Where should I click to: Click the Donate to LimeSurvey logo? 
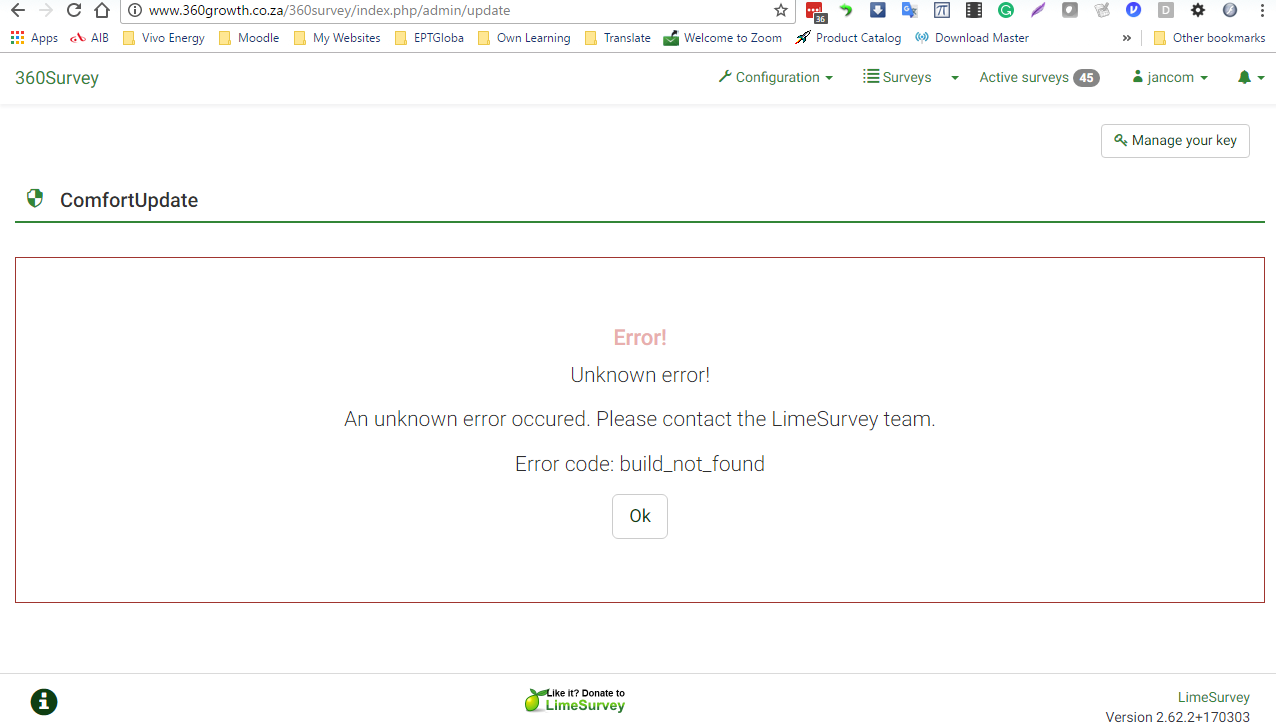[x=575, y=700]
